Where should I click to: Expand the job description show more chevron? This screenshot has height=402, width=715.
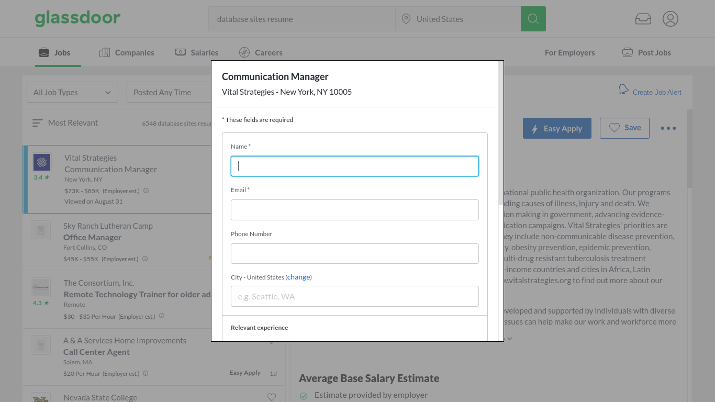(510, 339)
